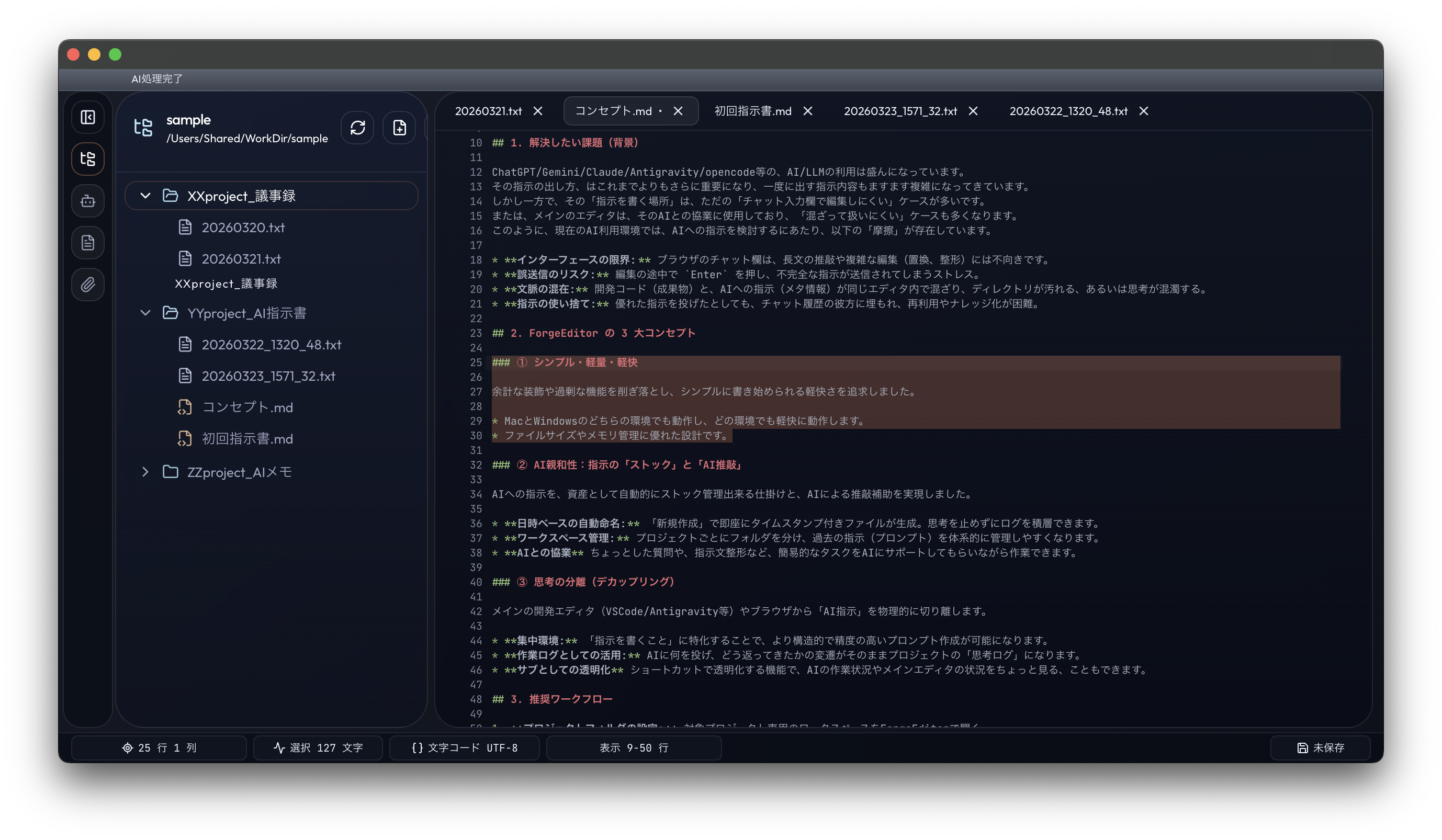The width and height of the screenshot is (1442, 840).
Task: Collapse the XXproject_議事録 folder
Action: 145,196
